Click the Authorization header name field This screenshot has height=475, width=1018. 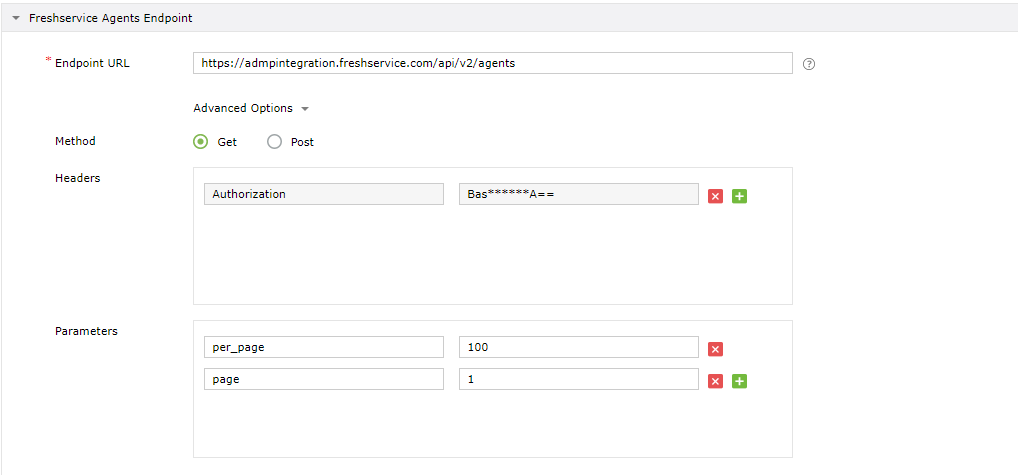click(323, 194)
